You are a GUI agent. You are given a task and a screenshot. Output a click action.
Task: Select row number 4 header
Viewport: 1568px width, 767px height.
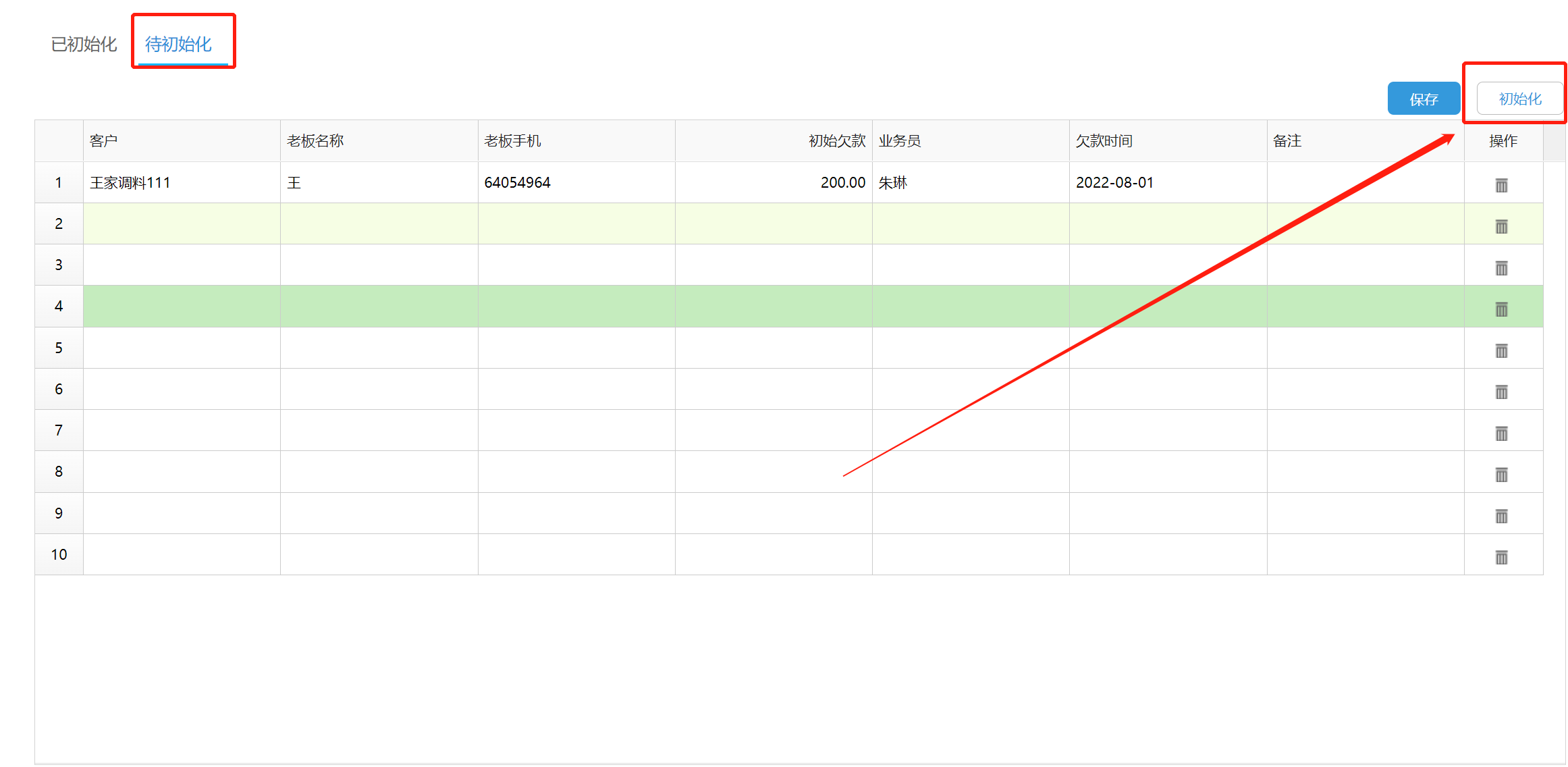point(59,306)
